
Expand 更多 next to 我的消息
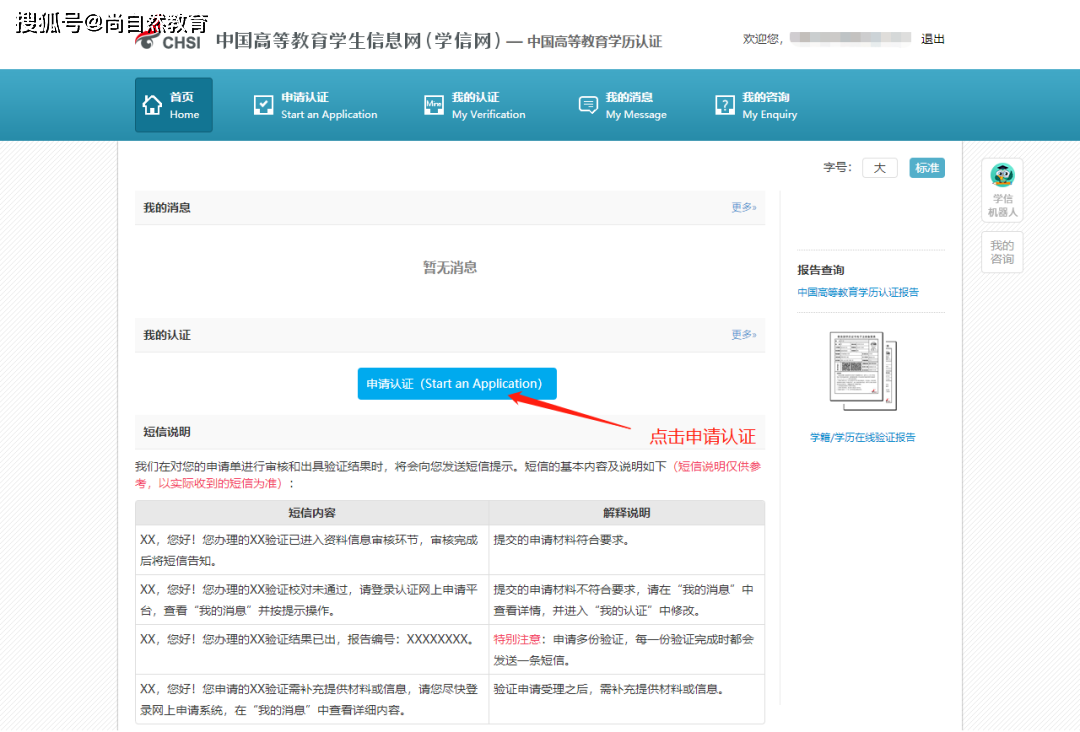742,207
